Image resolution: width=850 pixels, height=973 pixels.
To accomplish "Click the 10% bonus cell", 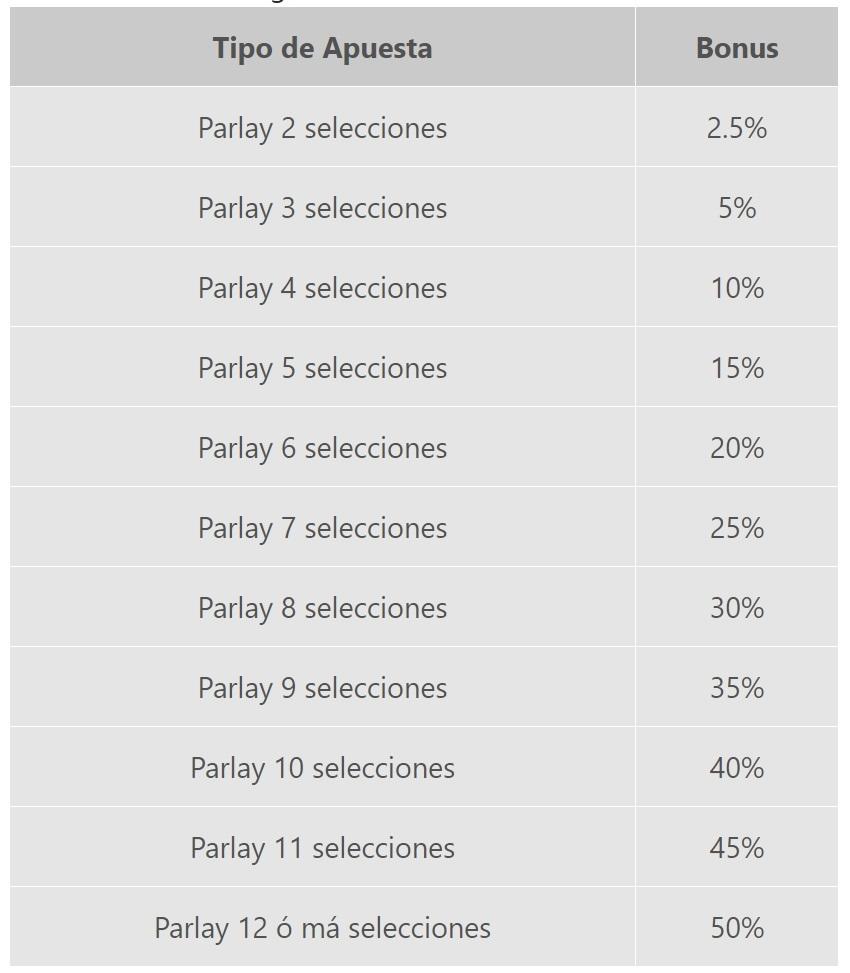I will tap(736, 287).
